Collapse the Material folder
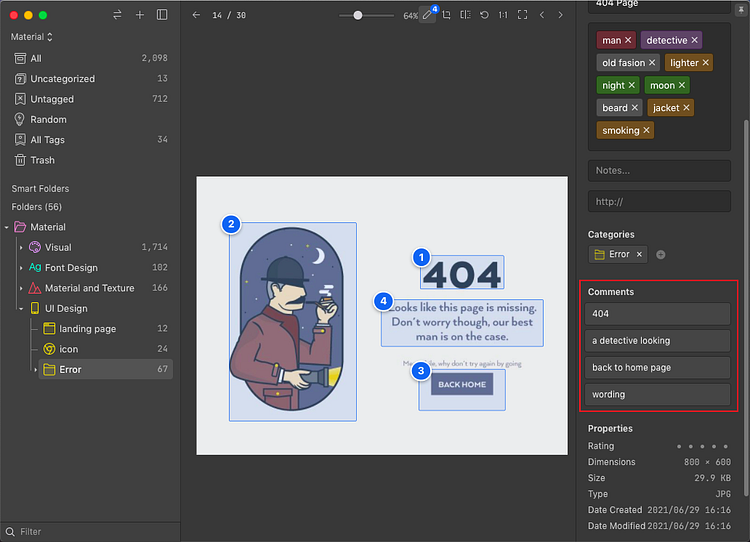The width and height of the screenshot is (750, 542). coord(7,227)
